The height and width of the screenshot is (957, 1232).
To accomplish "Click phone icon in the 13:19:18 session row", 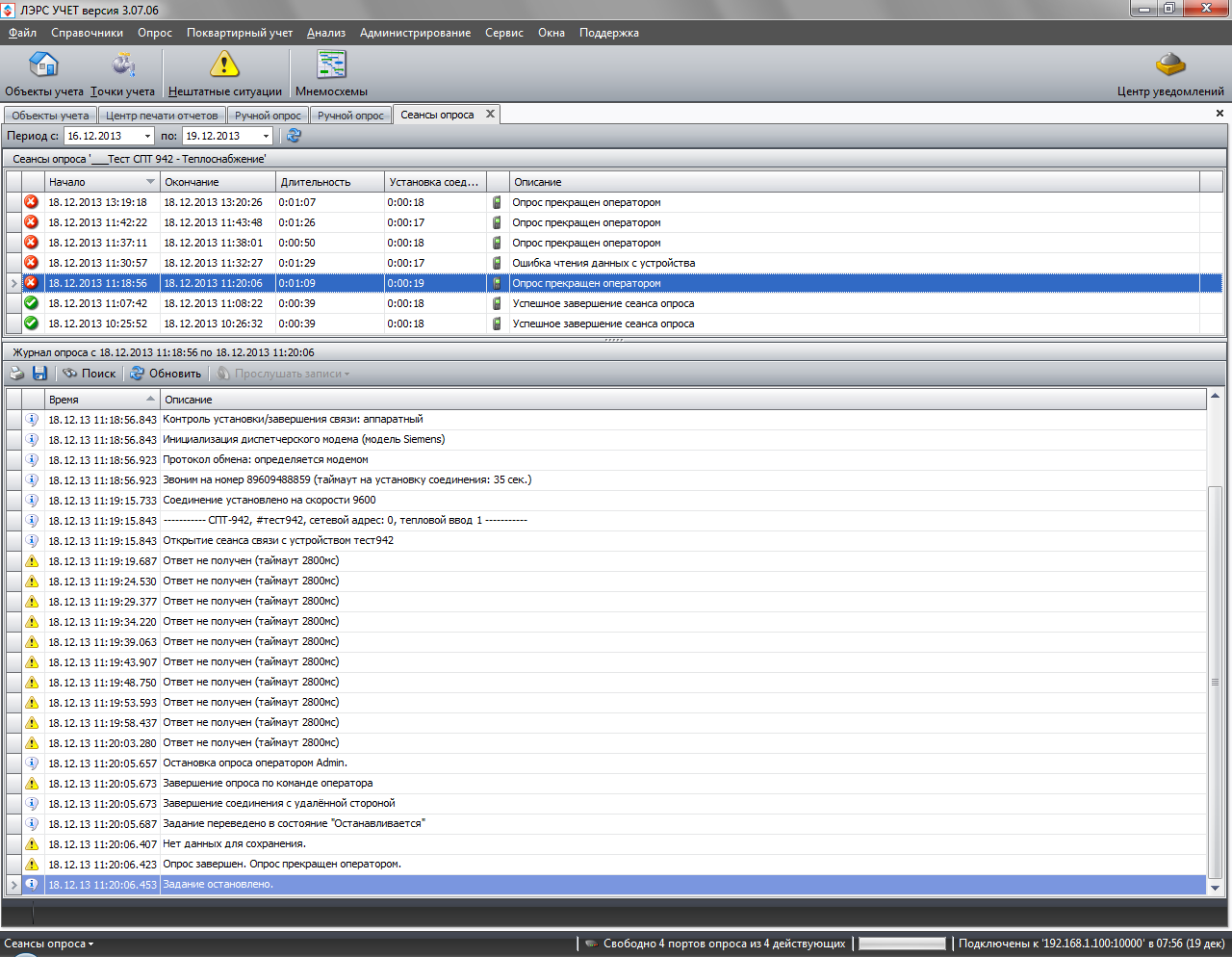I will tap(498, 202).
